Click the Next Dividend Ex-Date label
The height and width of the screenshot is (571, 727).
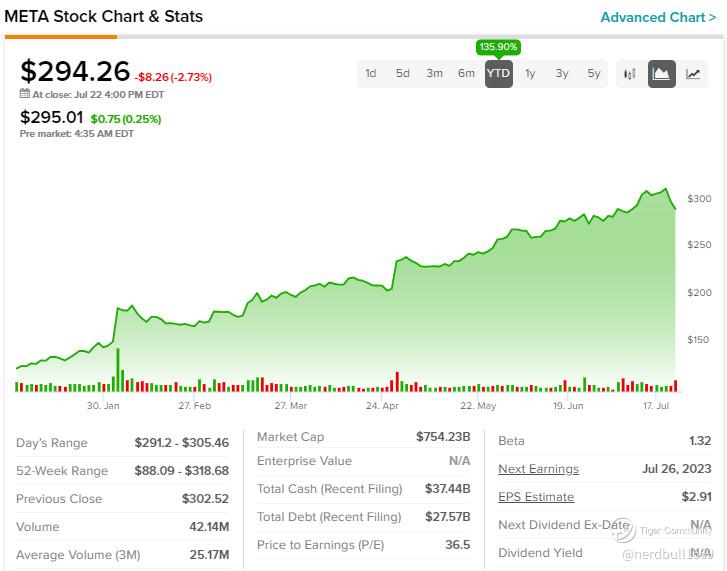click(564, 525)
